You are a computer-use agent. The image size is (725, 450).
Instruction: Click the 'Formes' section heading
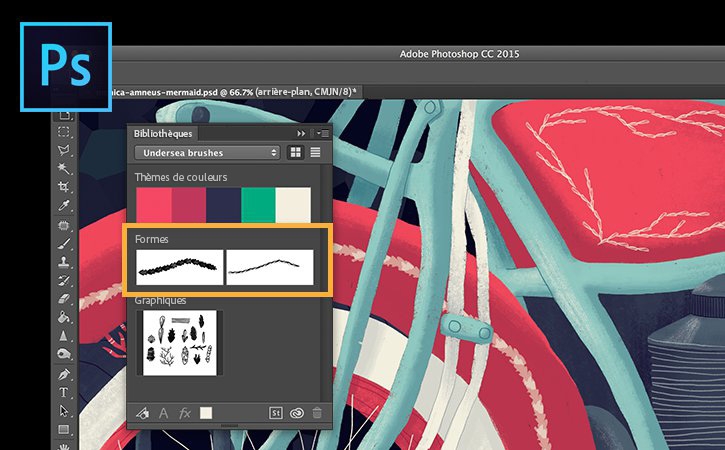(152, 239)
